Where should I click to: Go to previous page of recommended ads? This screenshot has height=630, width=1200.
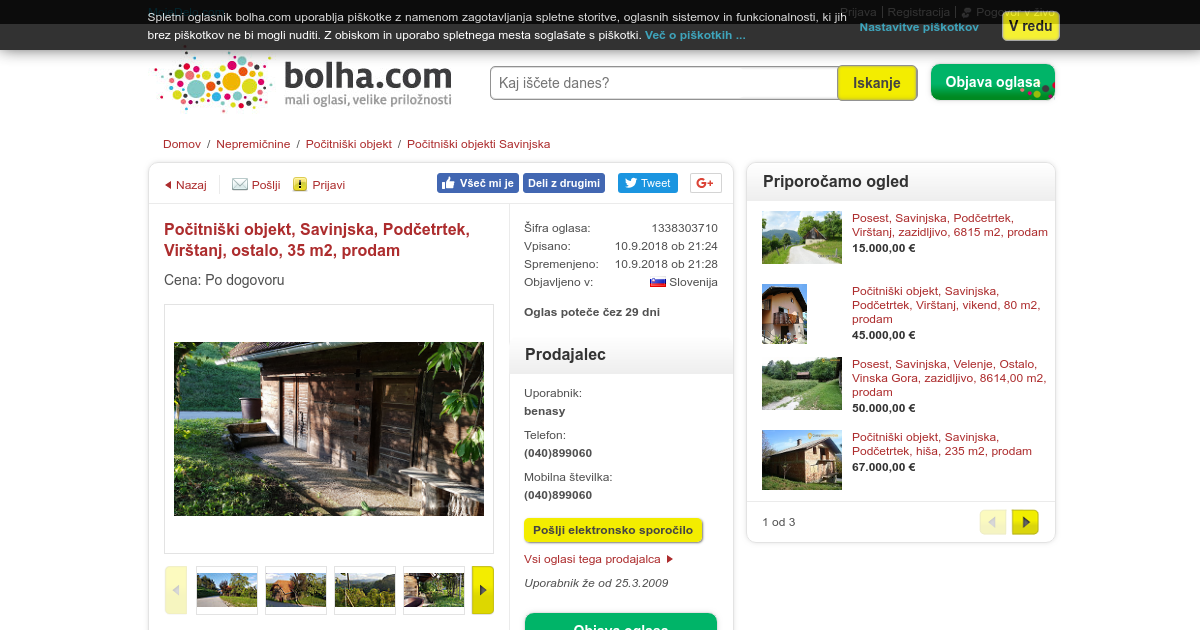993,522
